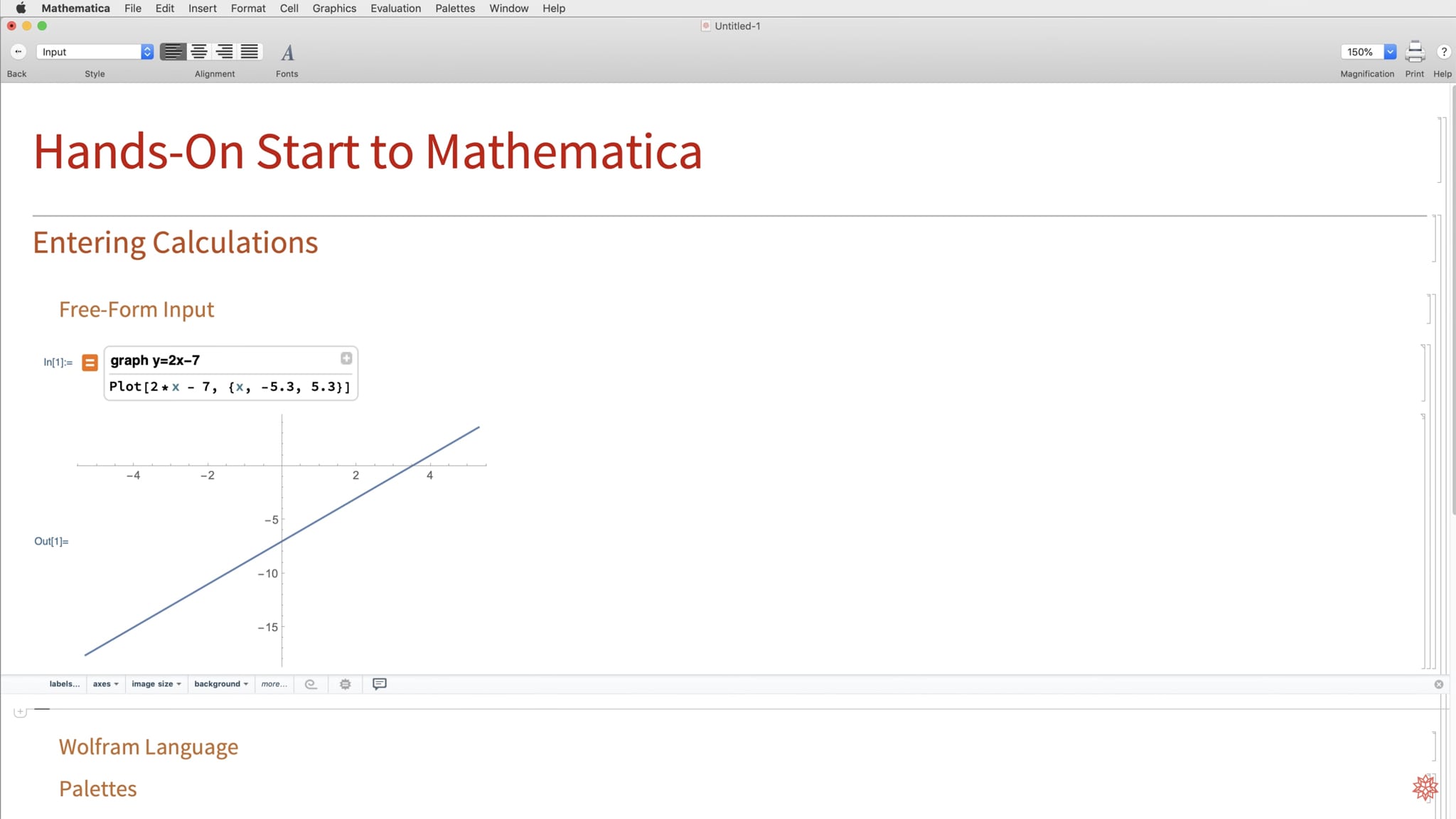
Task: Expand the Style dropdown selector
Action: point(147,51)
